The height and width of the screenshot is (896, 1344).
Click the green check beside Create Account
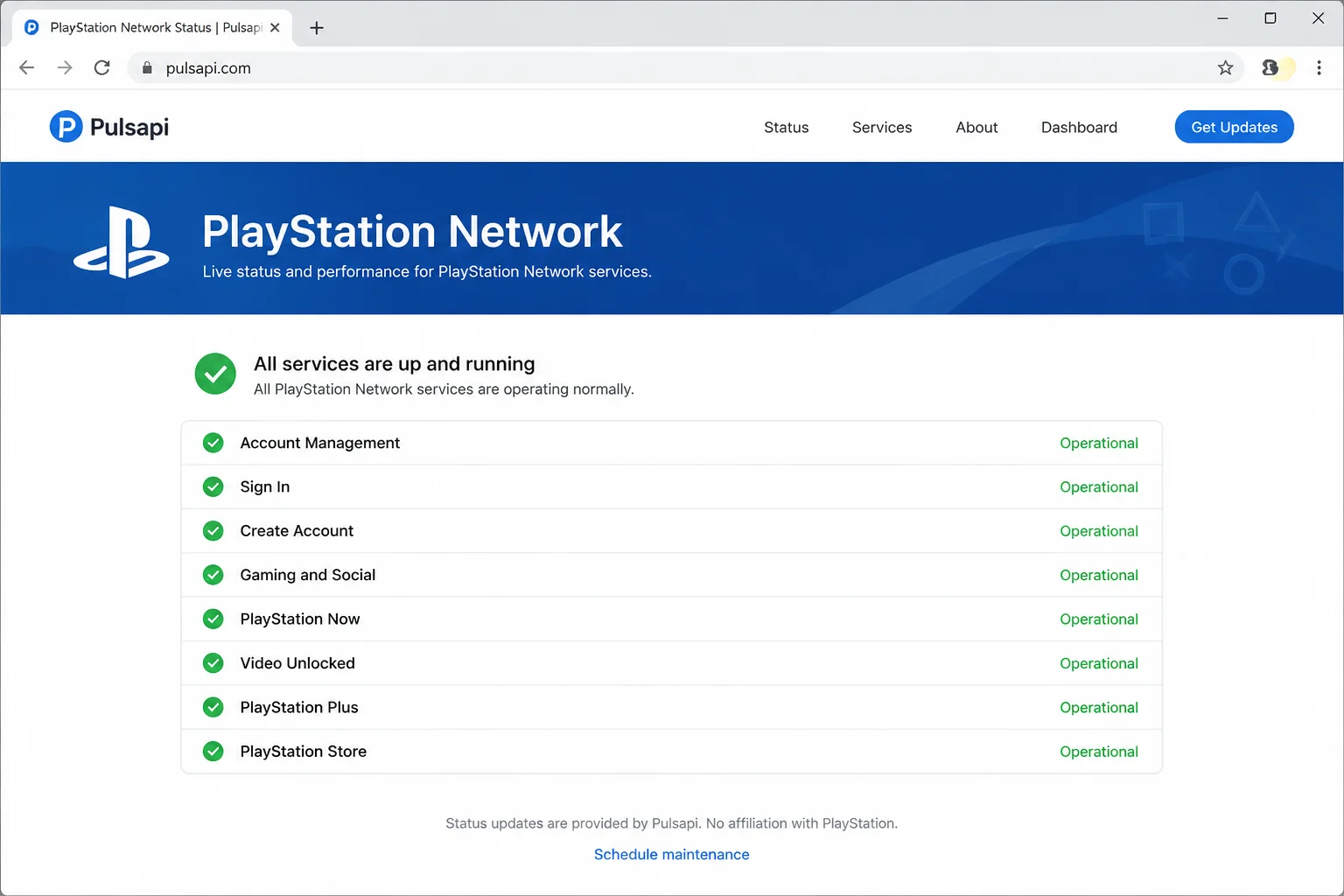click(x=213, y=530)
